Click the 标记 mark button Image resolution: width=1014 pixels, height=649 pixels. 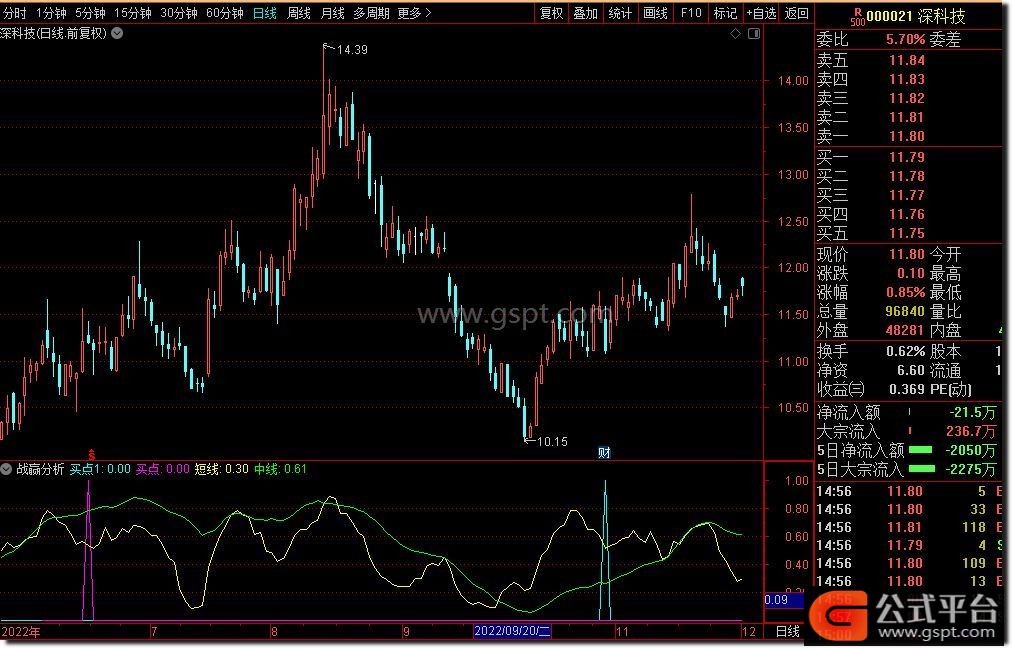pyautogui.click(x=725, y=13)
